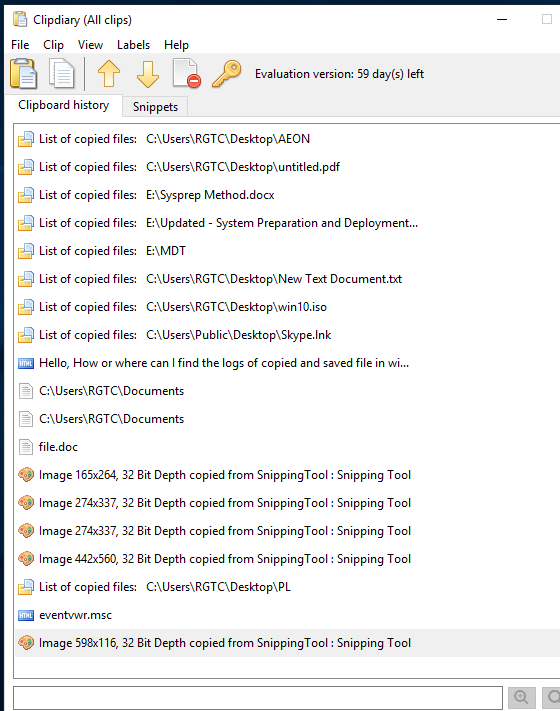Select the Image 442x560 Snipping Tool clip text
The image size is (560, 711).
point(225,559)
